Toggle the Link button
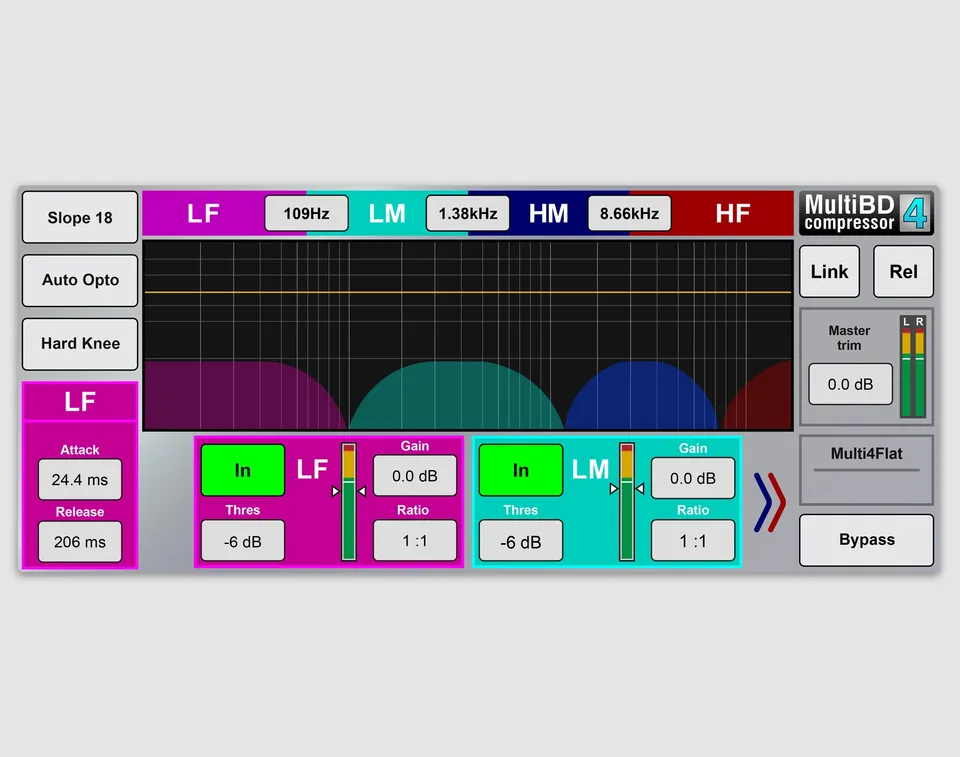Image resolution: width=960 pixels, height=757 pixels. click(830, 271)
